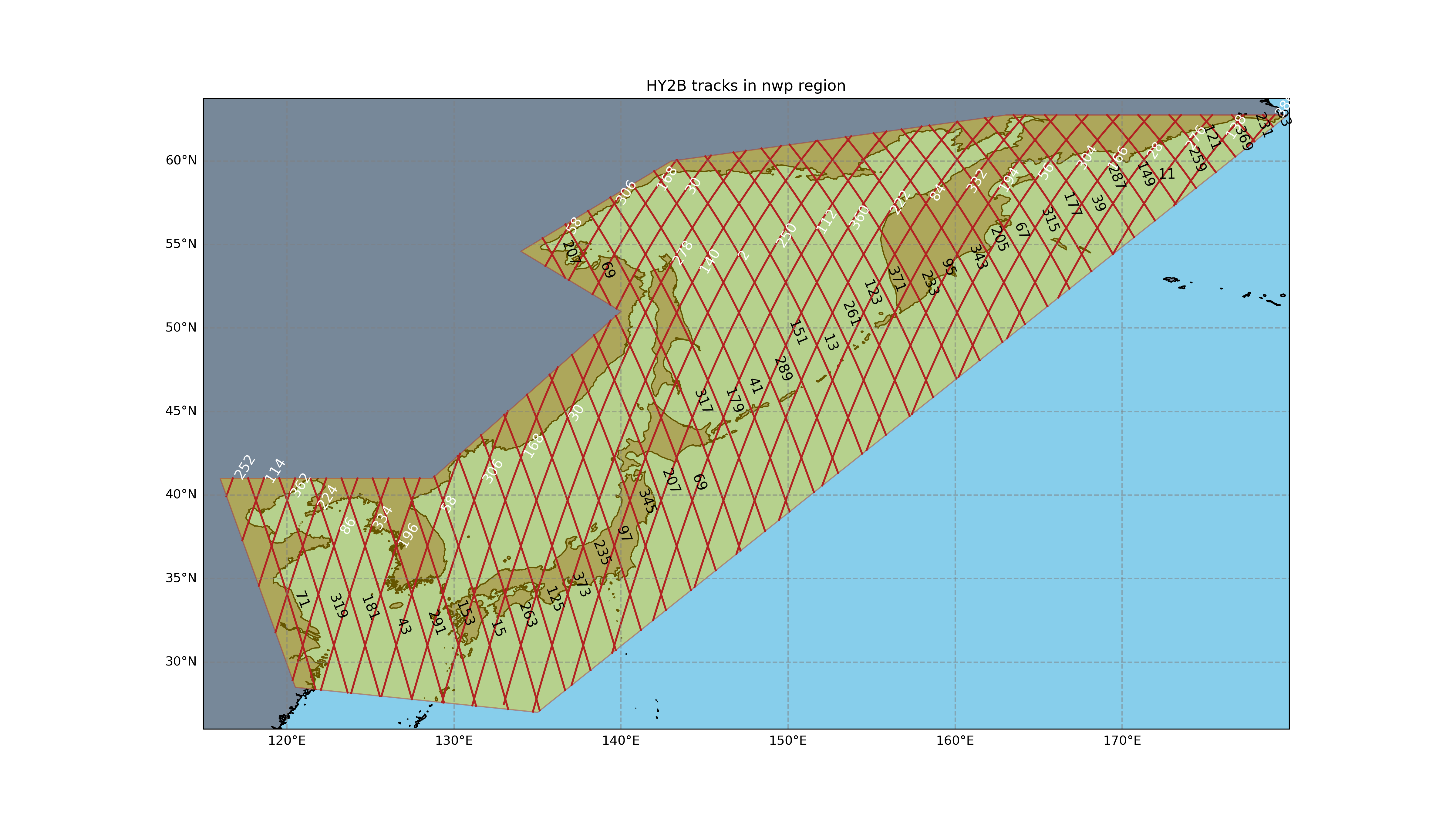
Task: Click the 60°N latitude axis label
Action: point(181,160)
